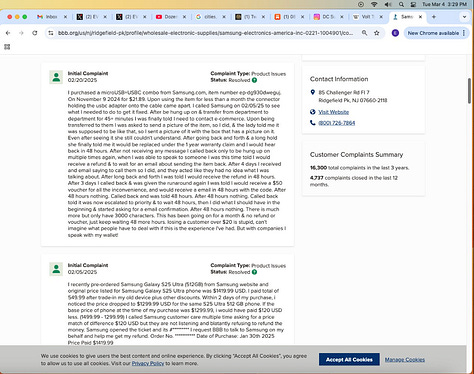Click the 02/05/2025 complaint user avatar
The width and height of the screenshot is (474, 374).
click(56, 269)
